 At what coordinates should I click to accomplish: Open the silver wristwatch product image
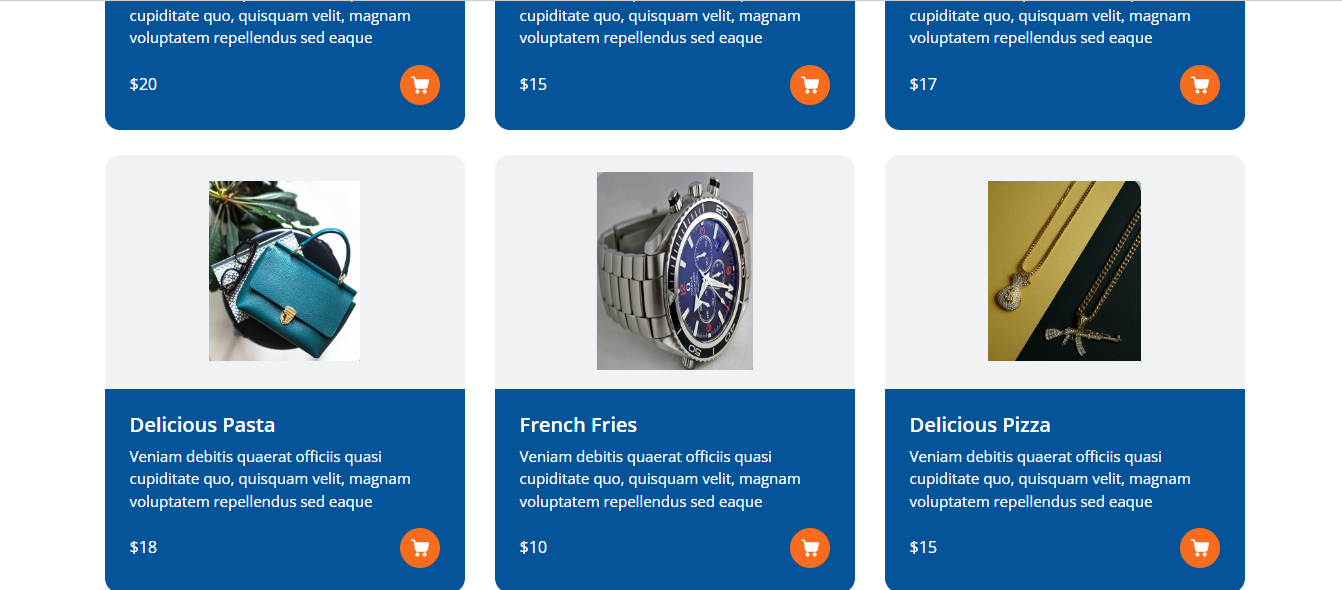[675, 271]
